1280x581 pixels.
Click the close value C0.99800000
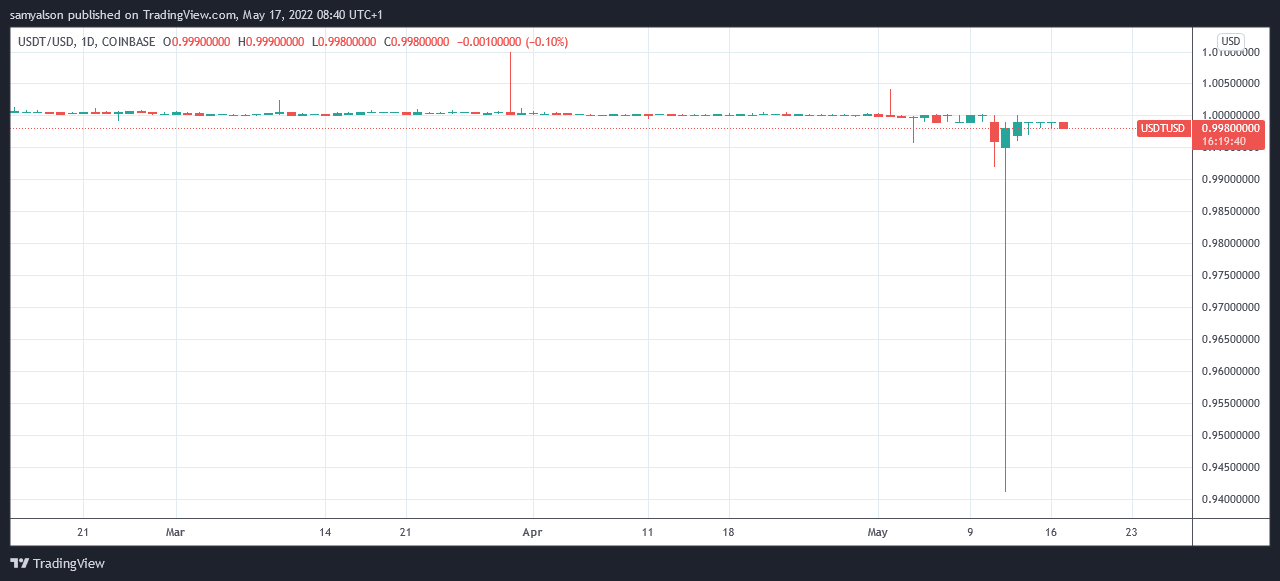pos(416,41)
